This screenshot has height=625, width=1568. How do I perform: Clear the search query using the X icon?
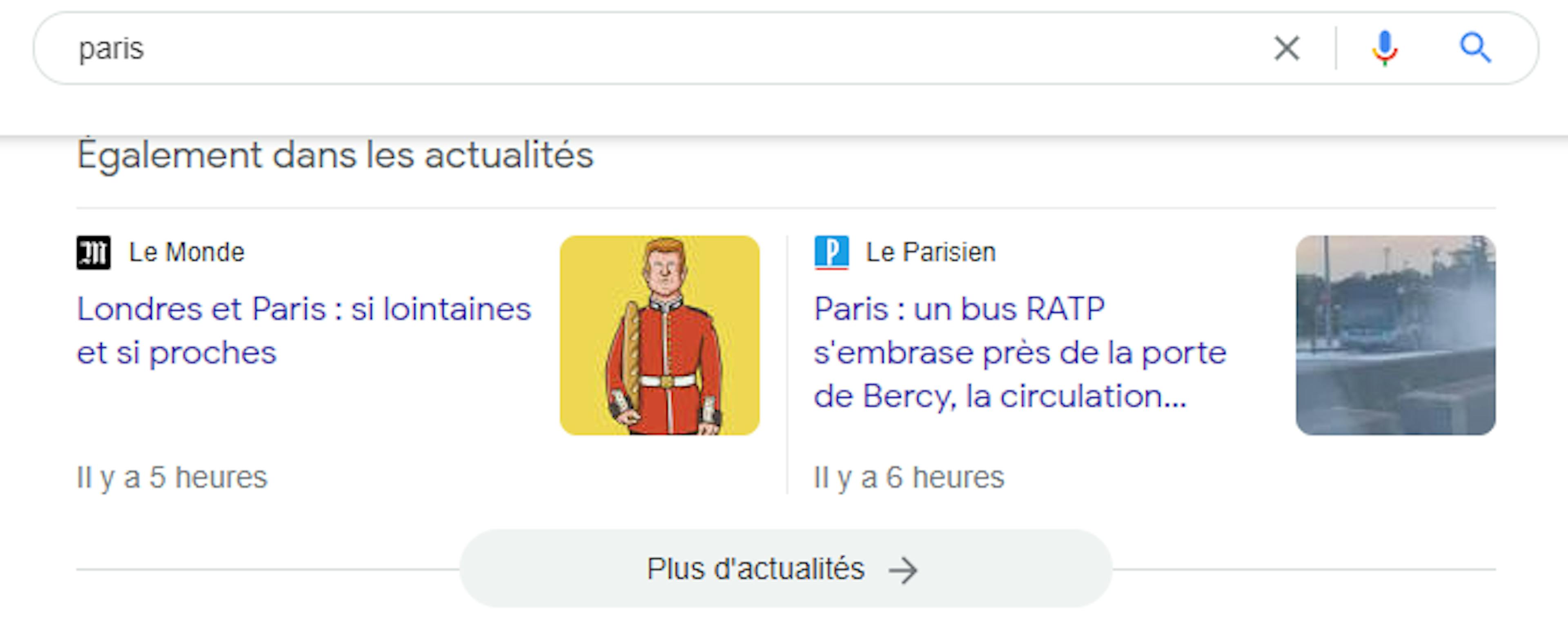1286,49
